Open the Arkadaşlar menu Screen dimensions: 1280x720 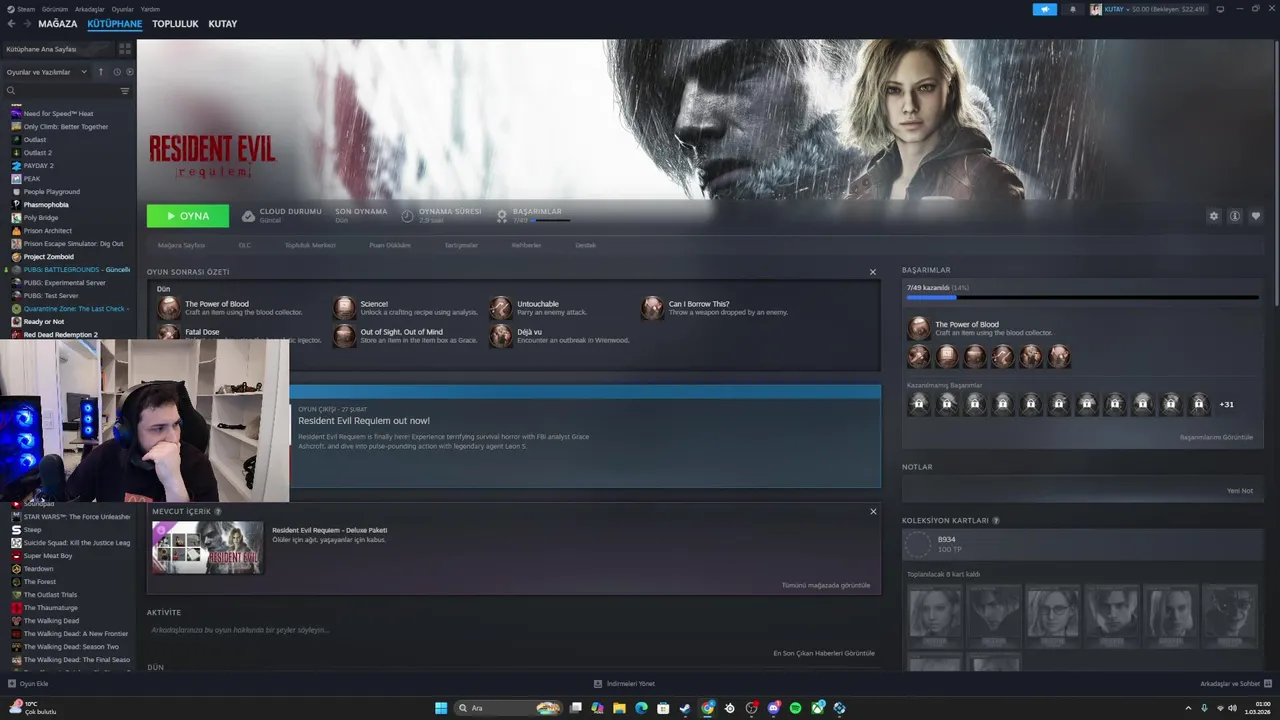click(90, 9)
